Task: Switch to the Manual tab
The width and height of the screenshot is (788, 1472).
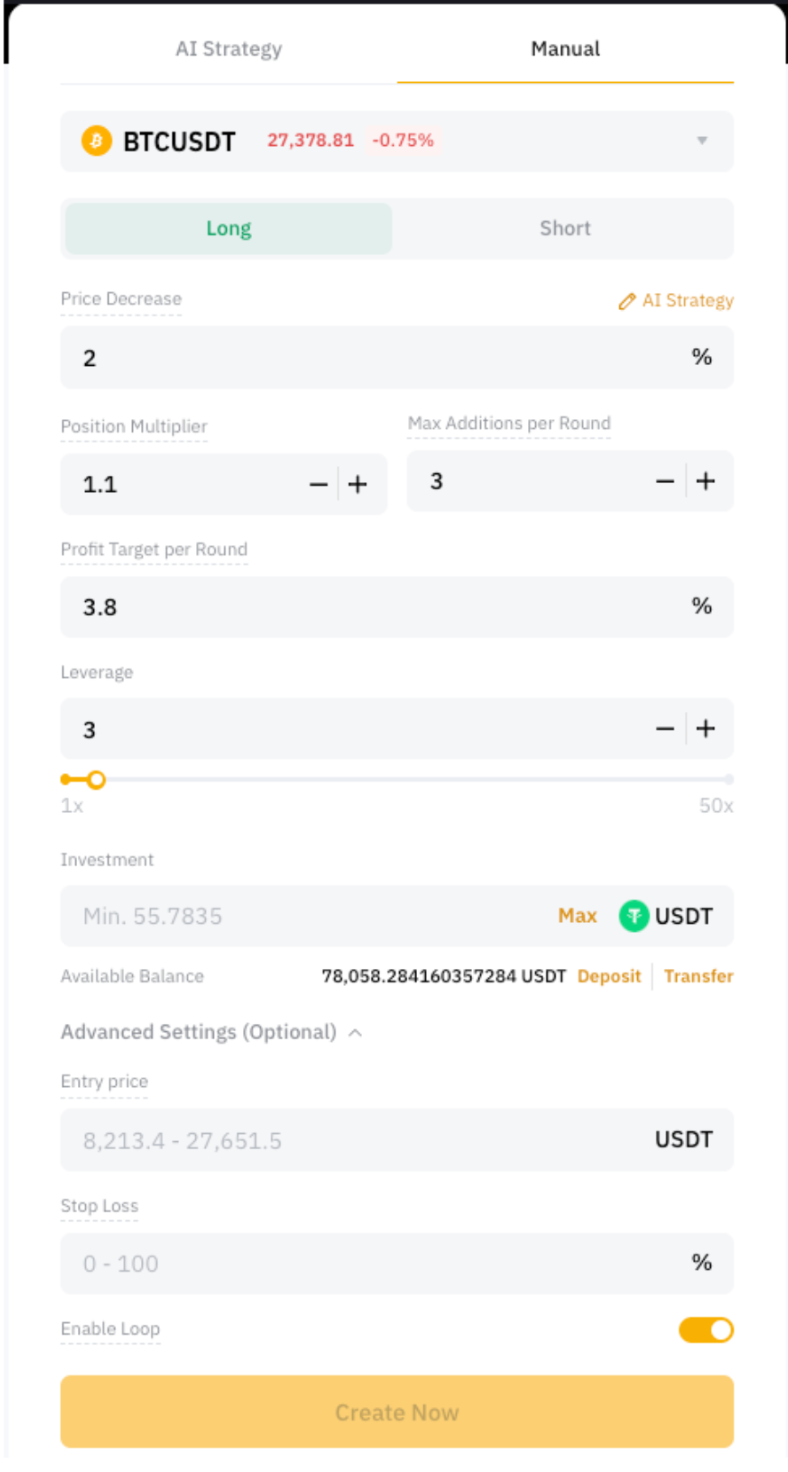Action: [565, 49]
